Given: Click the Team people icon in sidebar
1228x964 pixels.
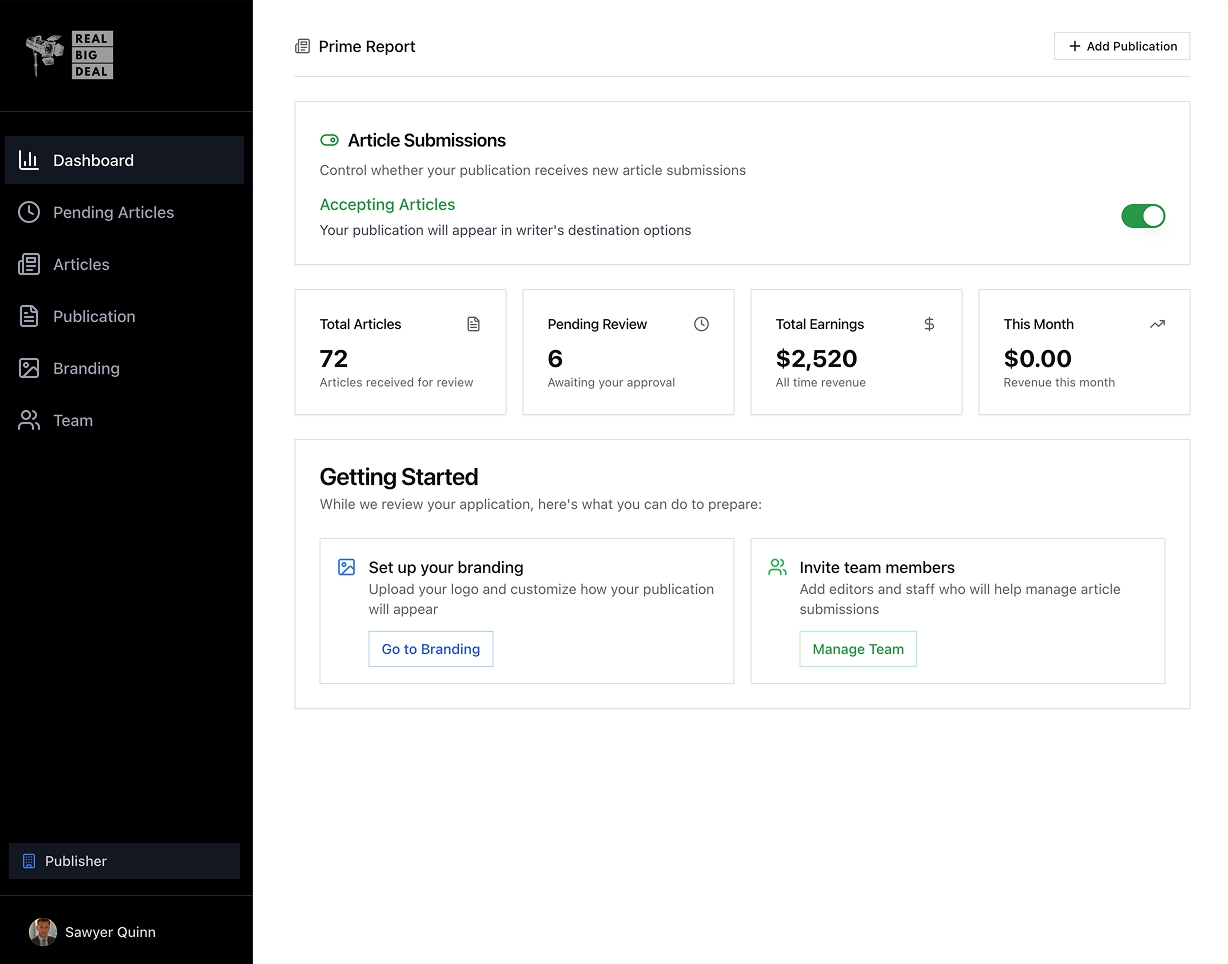Looking at the screenshot, I should [29, 420].
